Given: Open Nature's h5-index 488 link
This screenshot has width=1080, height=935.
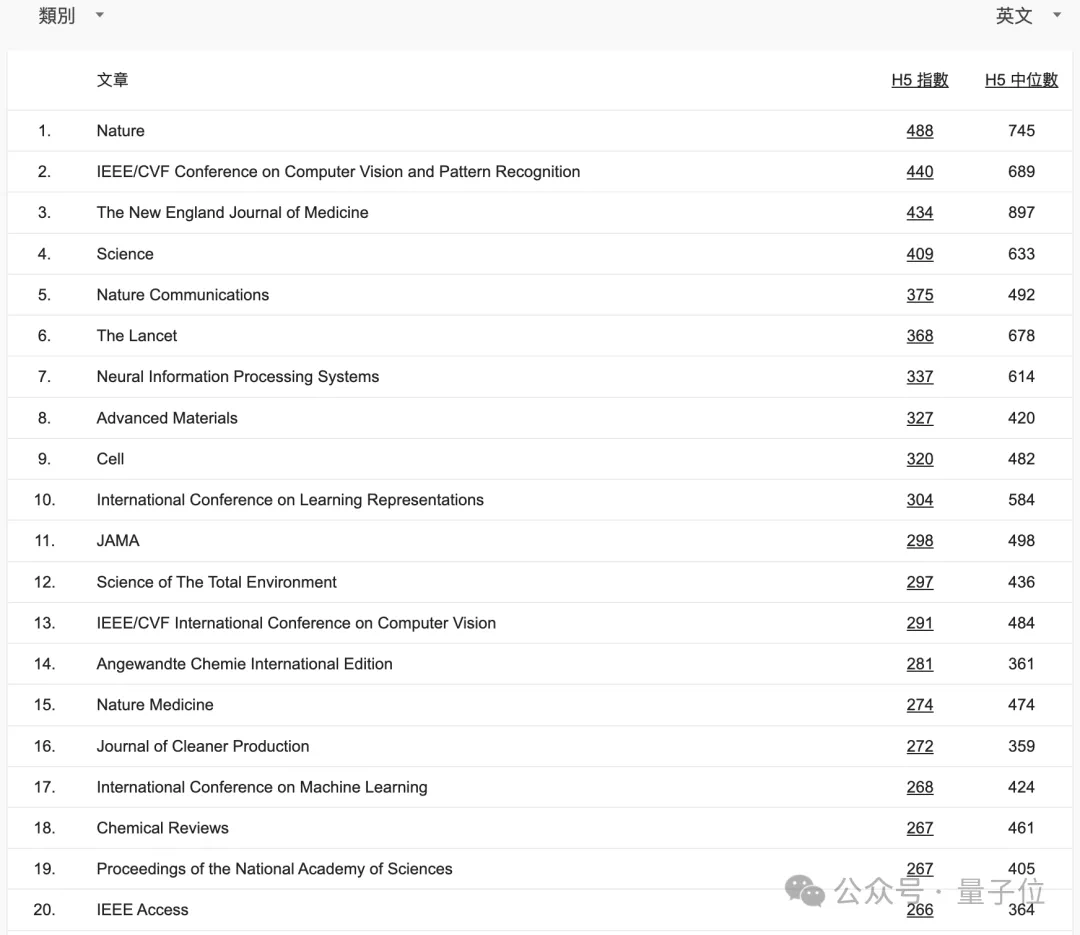Looking at the screenshot, I should [920, 131].
